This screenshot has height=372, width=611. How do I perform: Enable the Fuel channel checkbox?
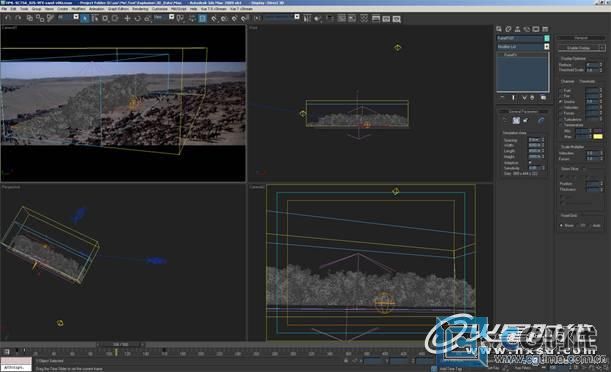pos(562,90)
